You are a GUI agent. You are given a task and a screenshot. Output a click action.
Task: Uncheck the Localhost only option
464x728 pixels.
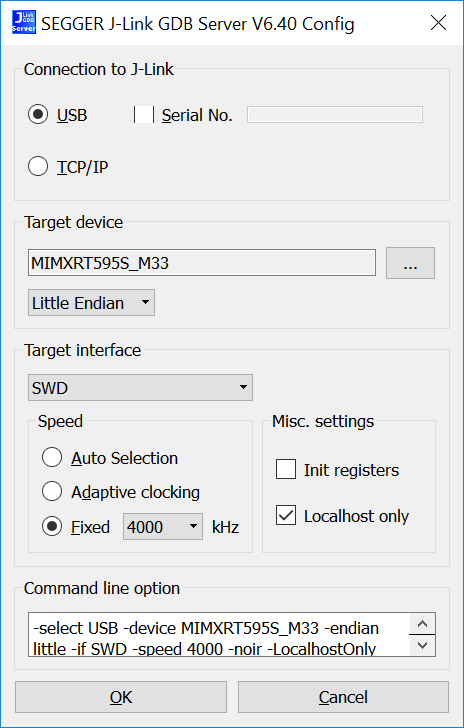pyautogui.click(x=286, y=515)
